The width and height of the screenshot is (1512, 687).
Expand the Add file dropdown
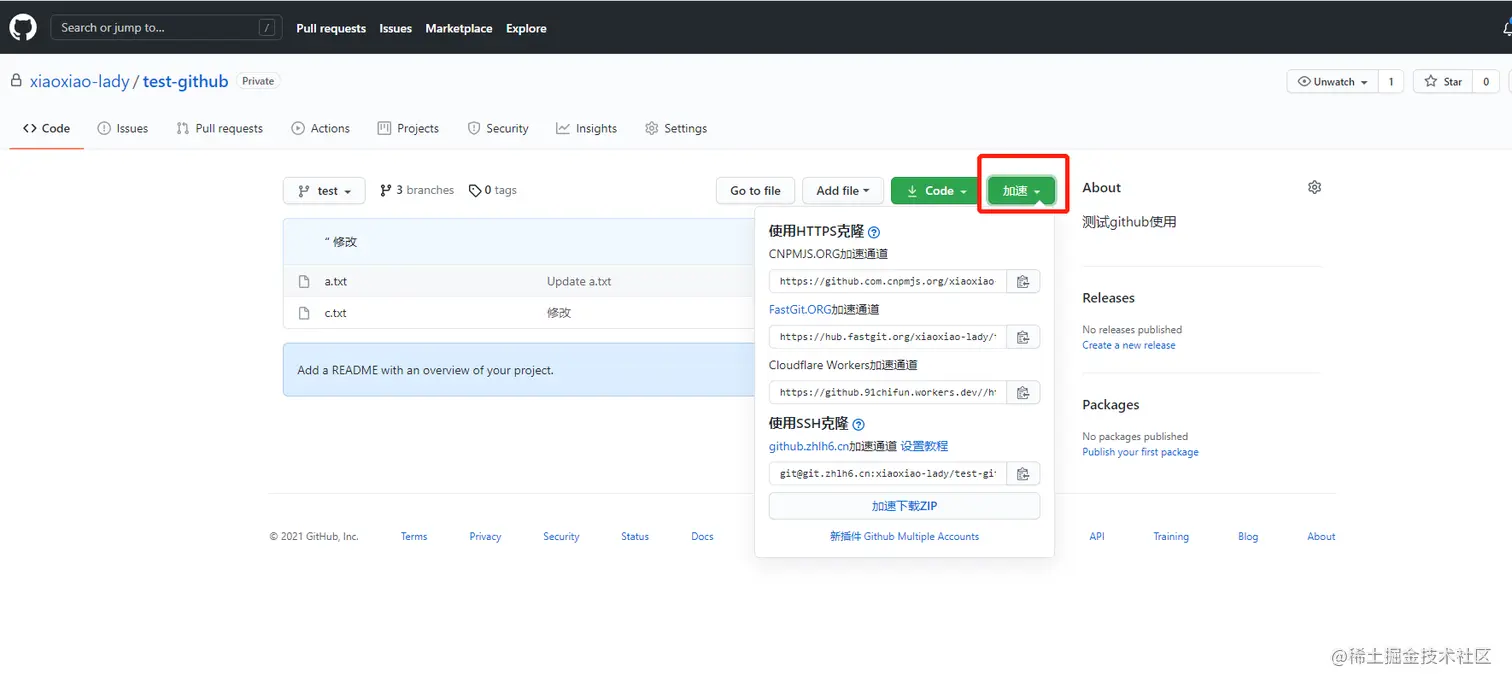(842, 190)
